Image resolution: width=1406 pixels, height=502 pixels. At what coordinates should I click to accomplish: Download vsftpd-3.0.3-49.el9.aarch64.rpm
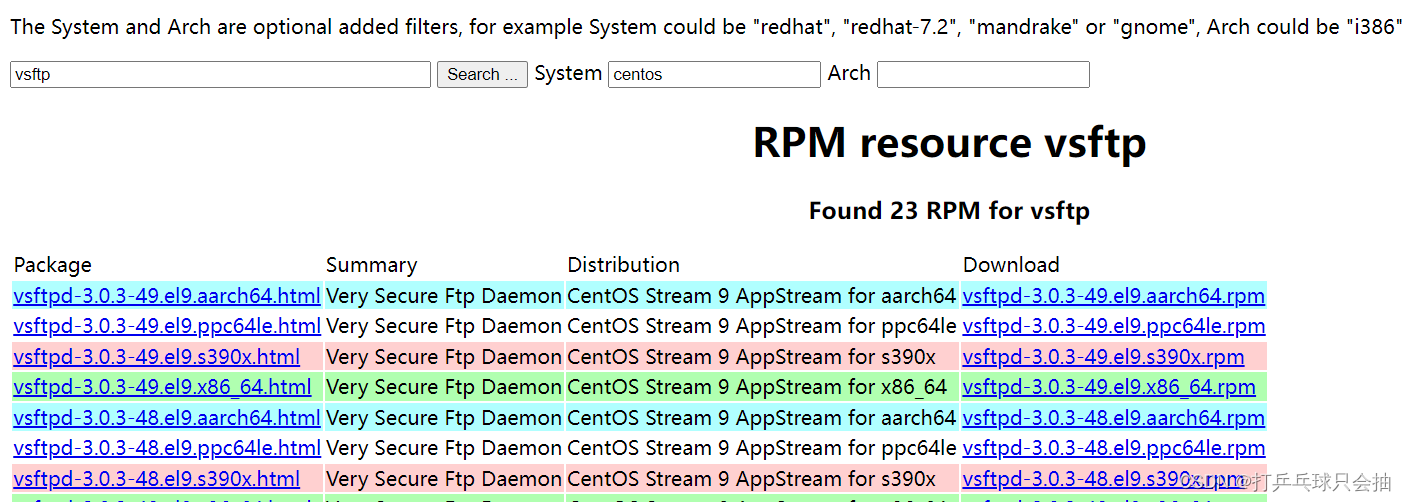(1114, 296)
